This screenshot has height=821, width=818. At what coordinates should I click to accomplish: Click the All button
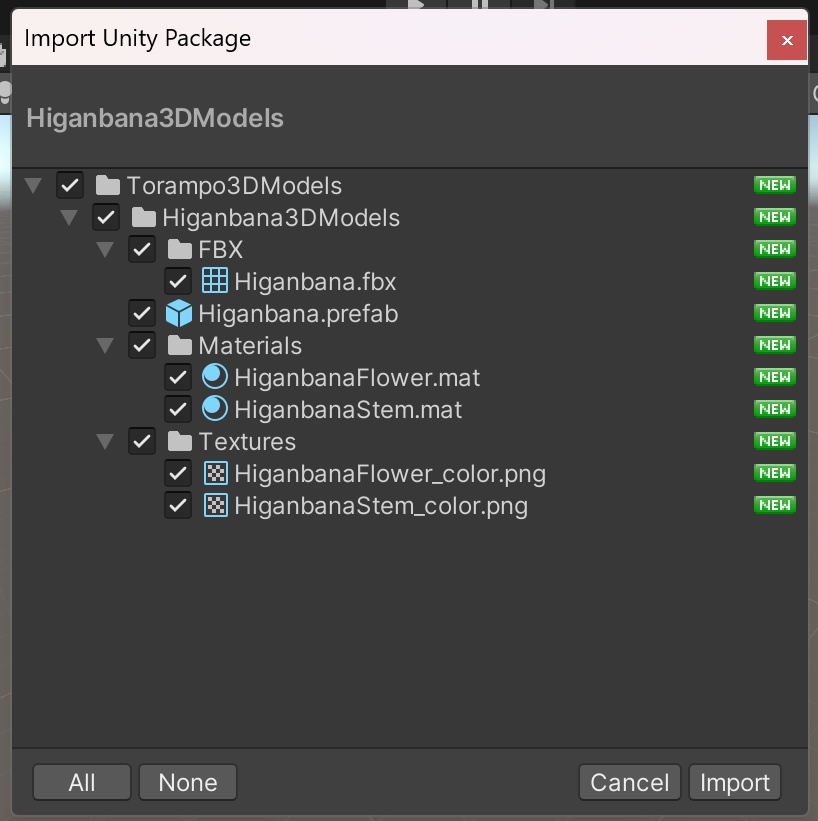[82, 783]
